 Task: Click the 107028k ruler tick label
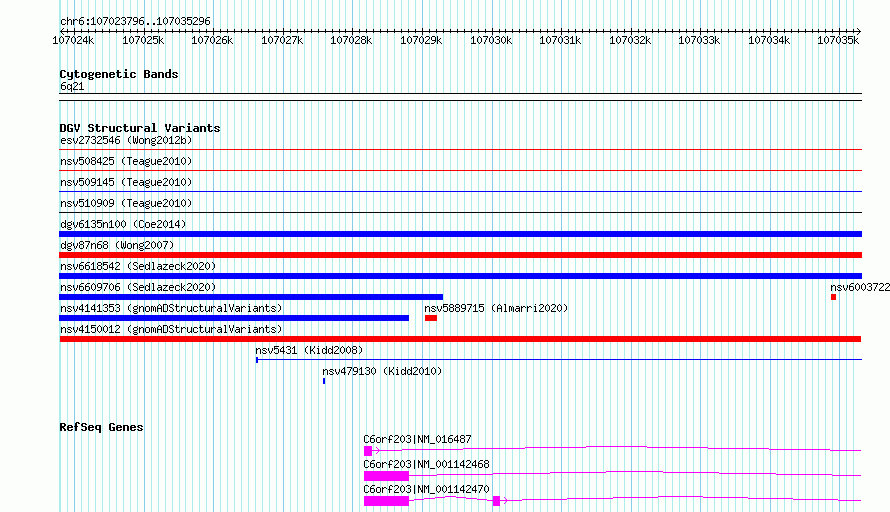pos(351,40)
